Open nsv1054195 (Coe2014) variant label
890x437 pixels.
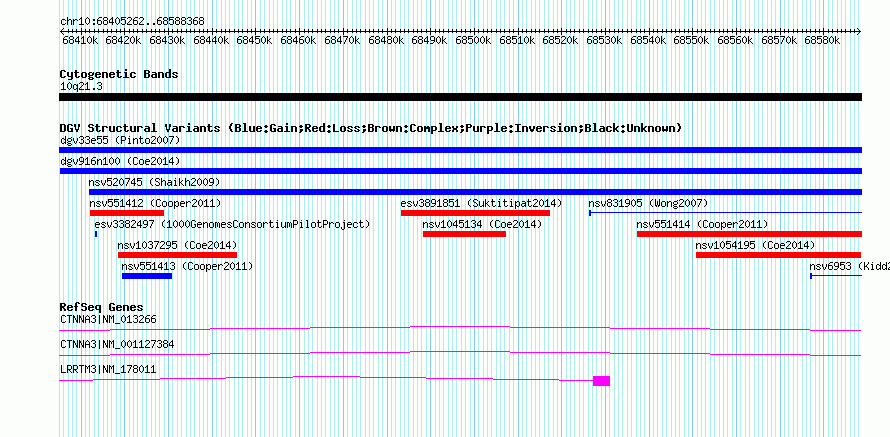pos(755,245)
